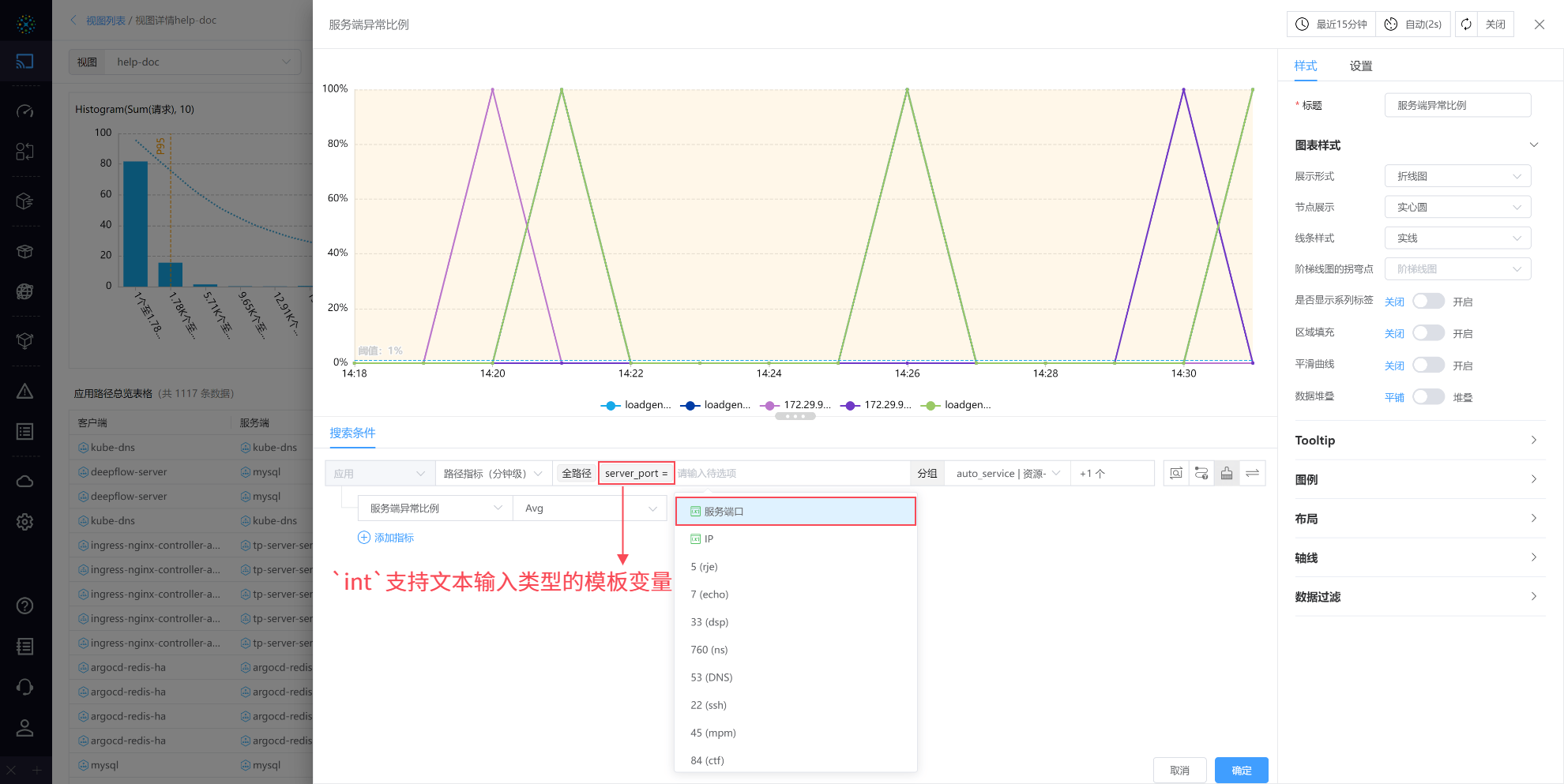
Task: Open the settings gear in left sidebar
Action: click(25, 522)
